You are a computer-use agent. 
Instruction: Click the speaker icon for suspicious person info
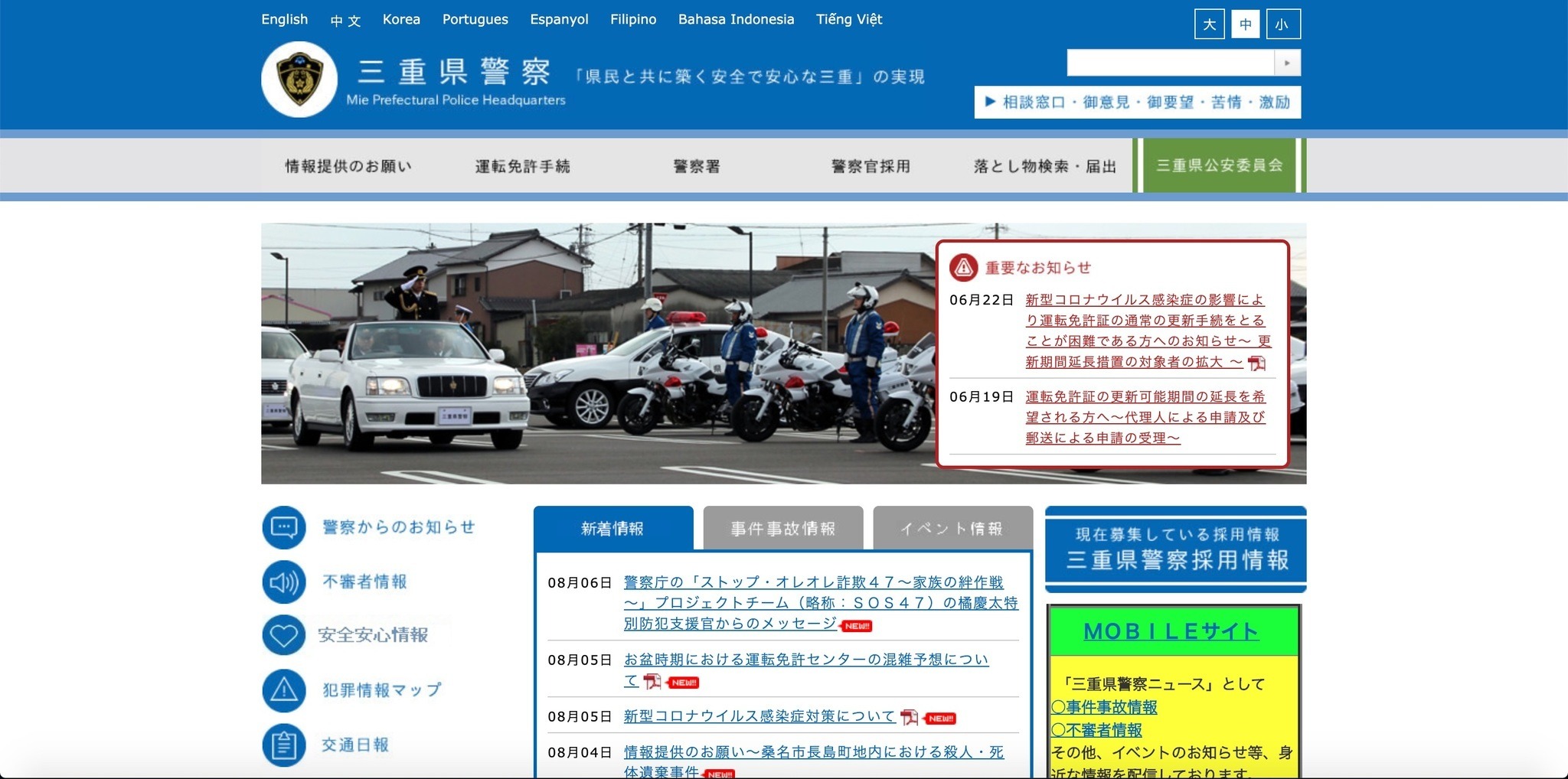coord(284,582)
